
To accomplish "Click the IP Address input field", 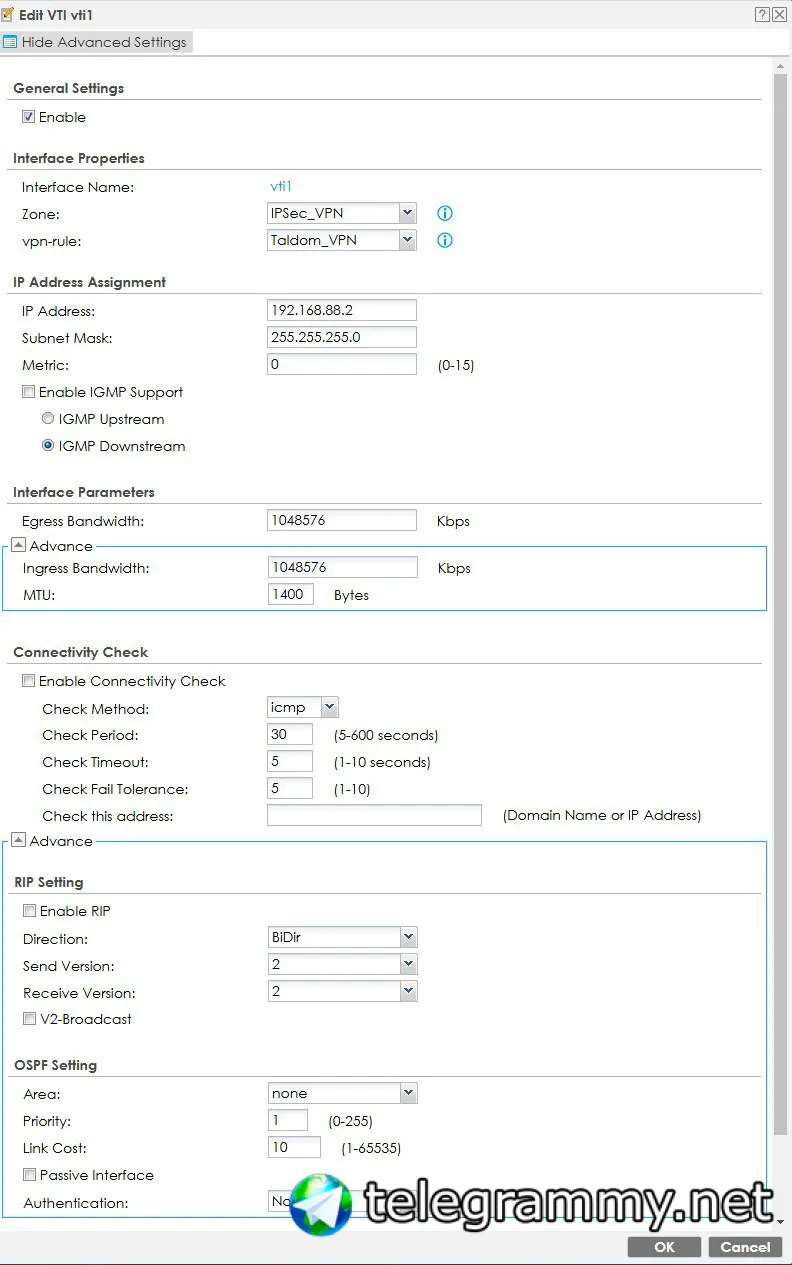I will coord(342,310).
